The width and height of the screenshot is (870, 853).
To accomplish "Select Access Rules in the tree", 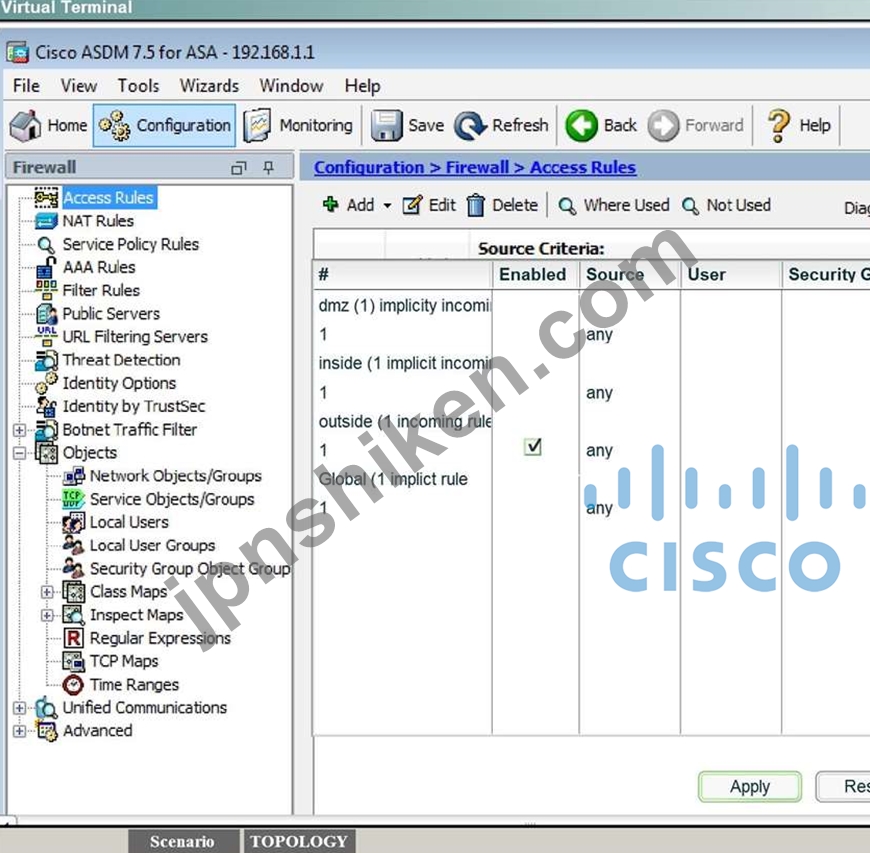I will point(108,198).
